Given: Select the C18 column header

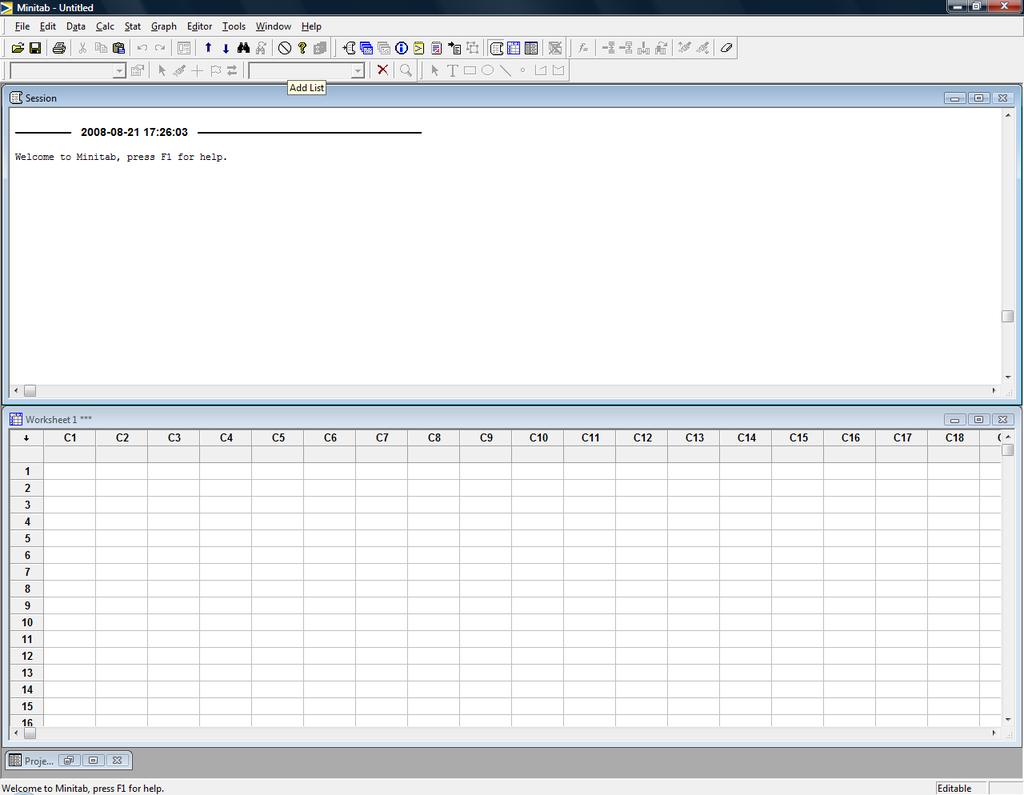Looking at the screenshot, I should (954, 438).
